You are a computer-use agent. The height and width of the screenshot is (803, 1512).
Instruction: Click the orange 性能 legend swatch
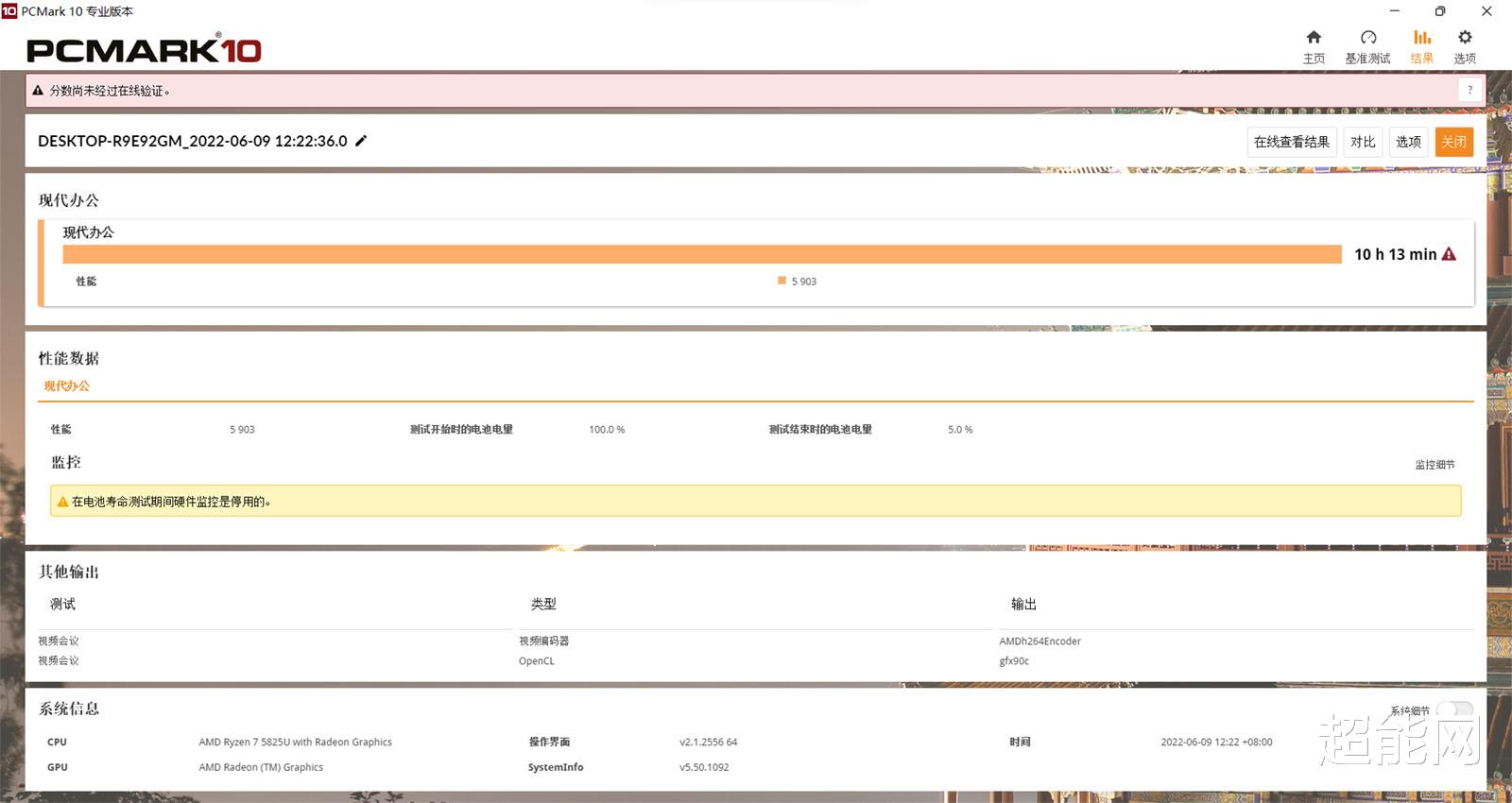coord(782,281)
